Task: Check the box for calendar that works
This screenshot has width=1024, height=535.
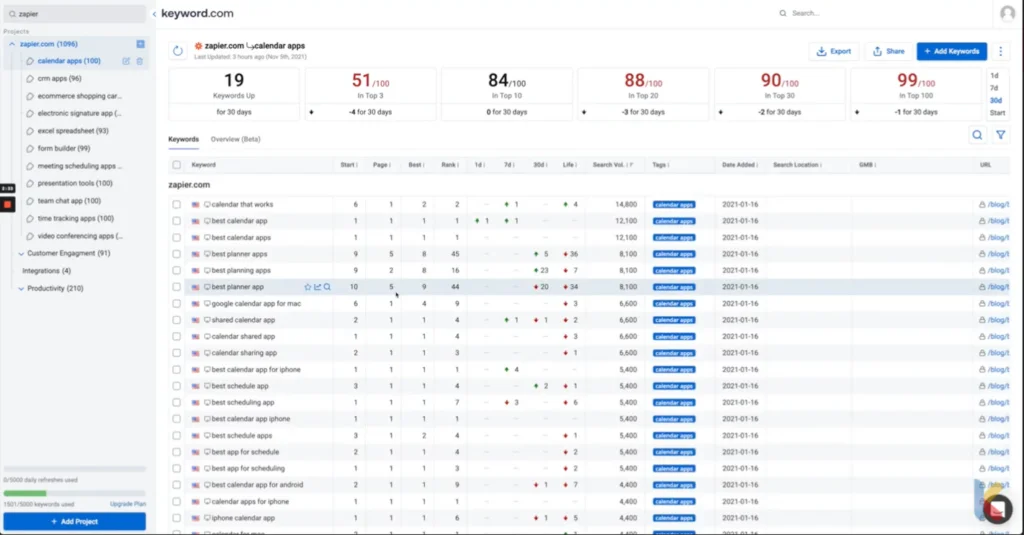Action: tap(176, 204)
